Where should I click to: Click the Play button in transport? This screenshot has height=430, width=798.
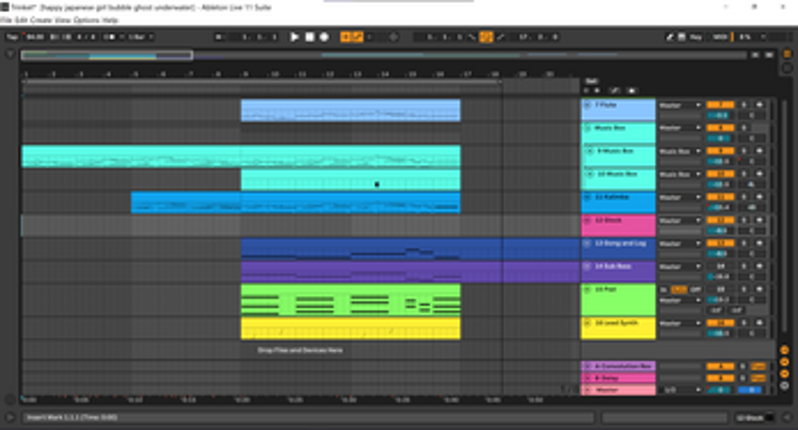294,37
